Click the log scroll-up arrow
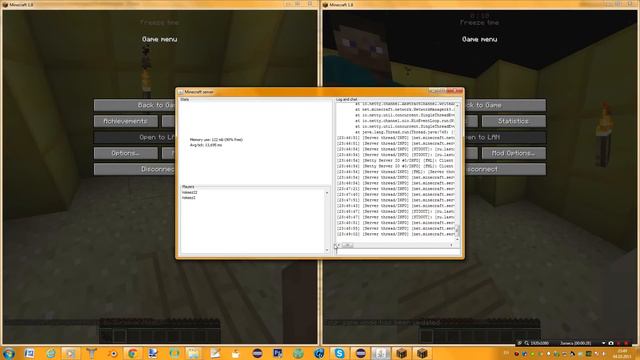 [x=457, y=105]
